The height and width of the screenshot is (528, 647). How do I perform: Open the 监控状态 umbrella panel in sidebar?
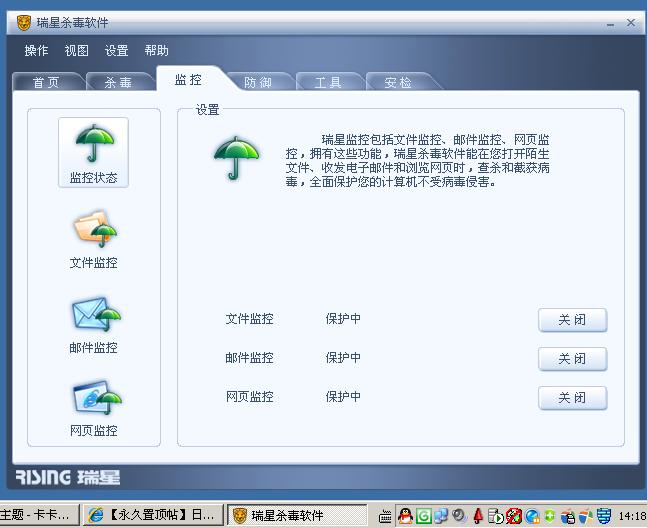[x=94, y=153]
